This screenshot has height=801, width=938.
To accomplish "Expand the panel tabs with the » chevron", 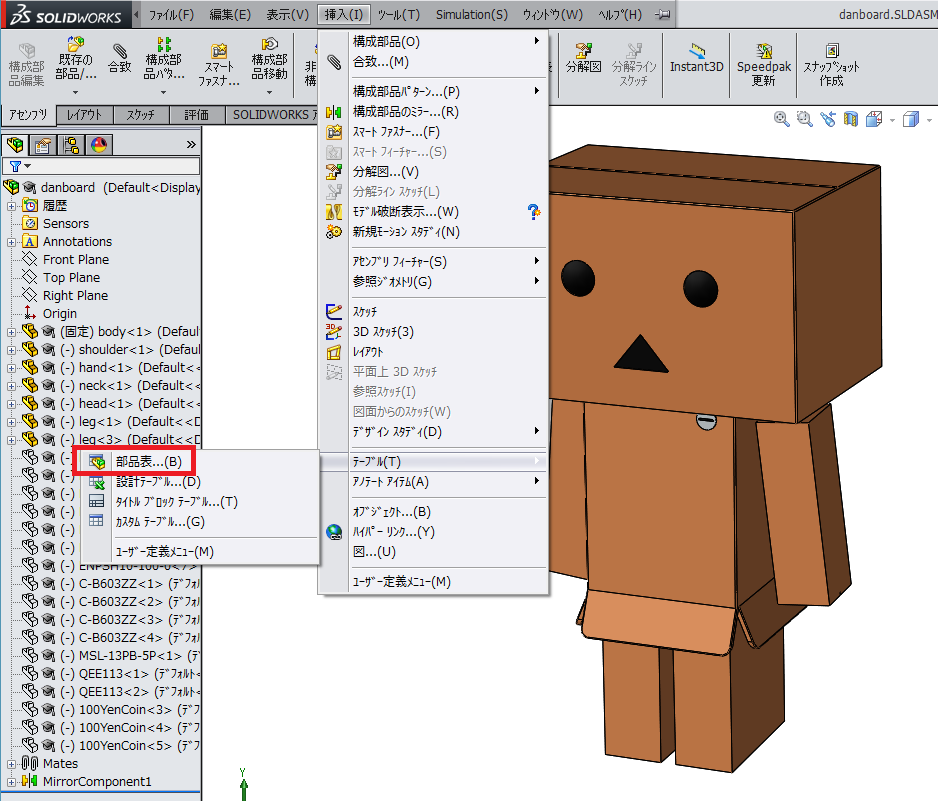I will (191, 144).
